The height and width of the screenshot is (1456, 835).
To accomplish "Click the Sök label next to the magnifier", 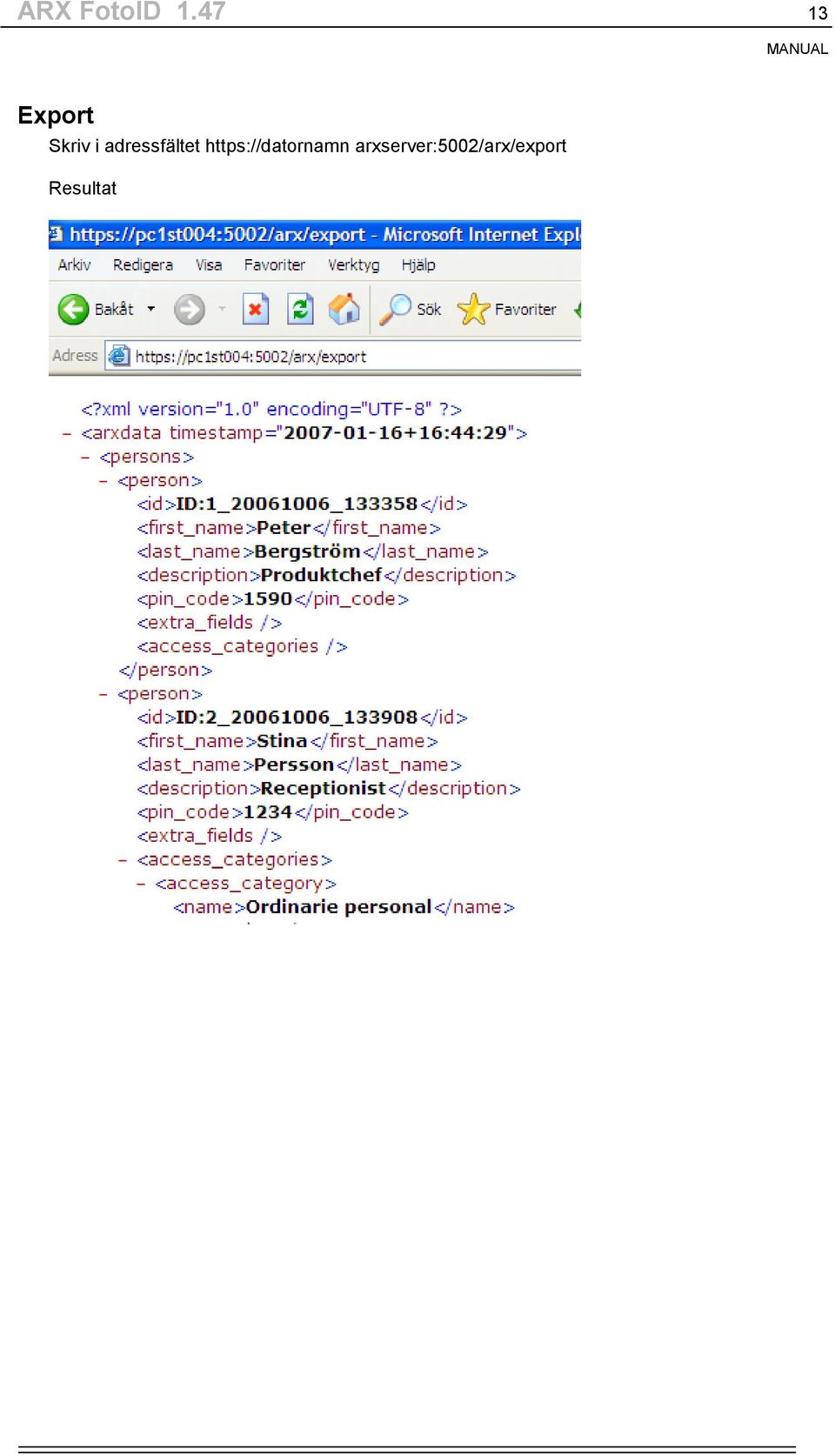I will (x=429, y=309).
